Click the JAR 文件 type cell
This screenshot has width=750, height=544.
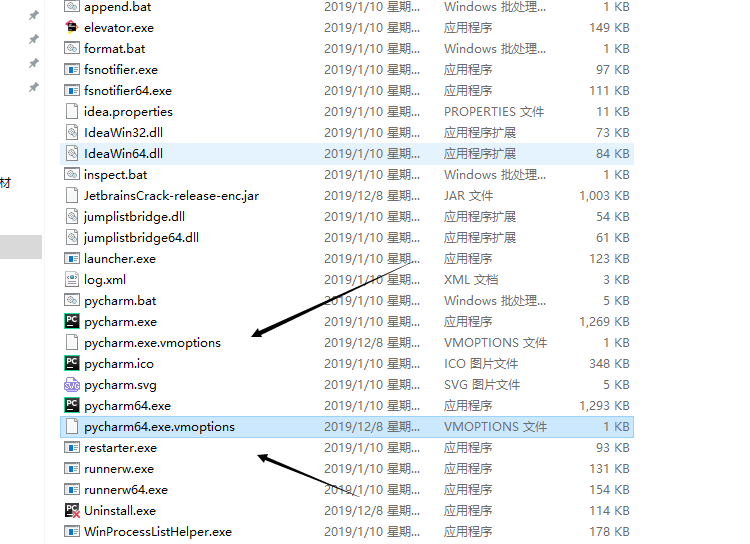point(468,196)
